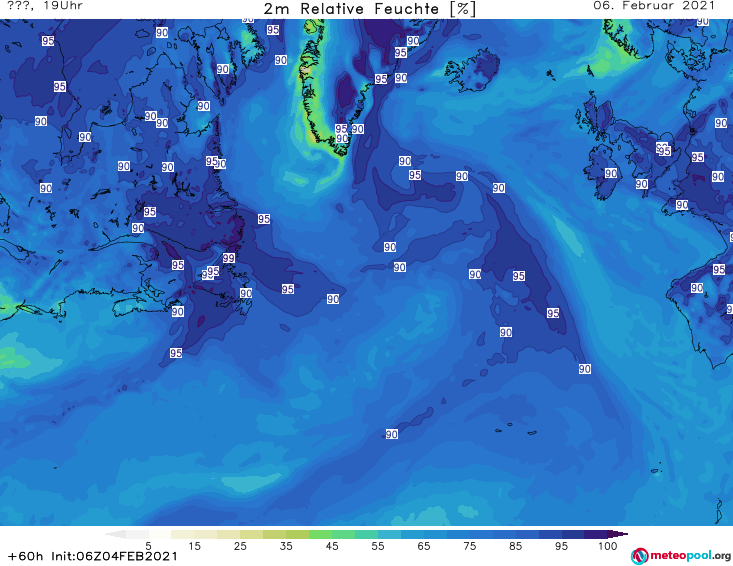Screen dimensions: 733x566
Task: Click legend value '85' below the color bar
Action: click(515, 546)
